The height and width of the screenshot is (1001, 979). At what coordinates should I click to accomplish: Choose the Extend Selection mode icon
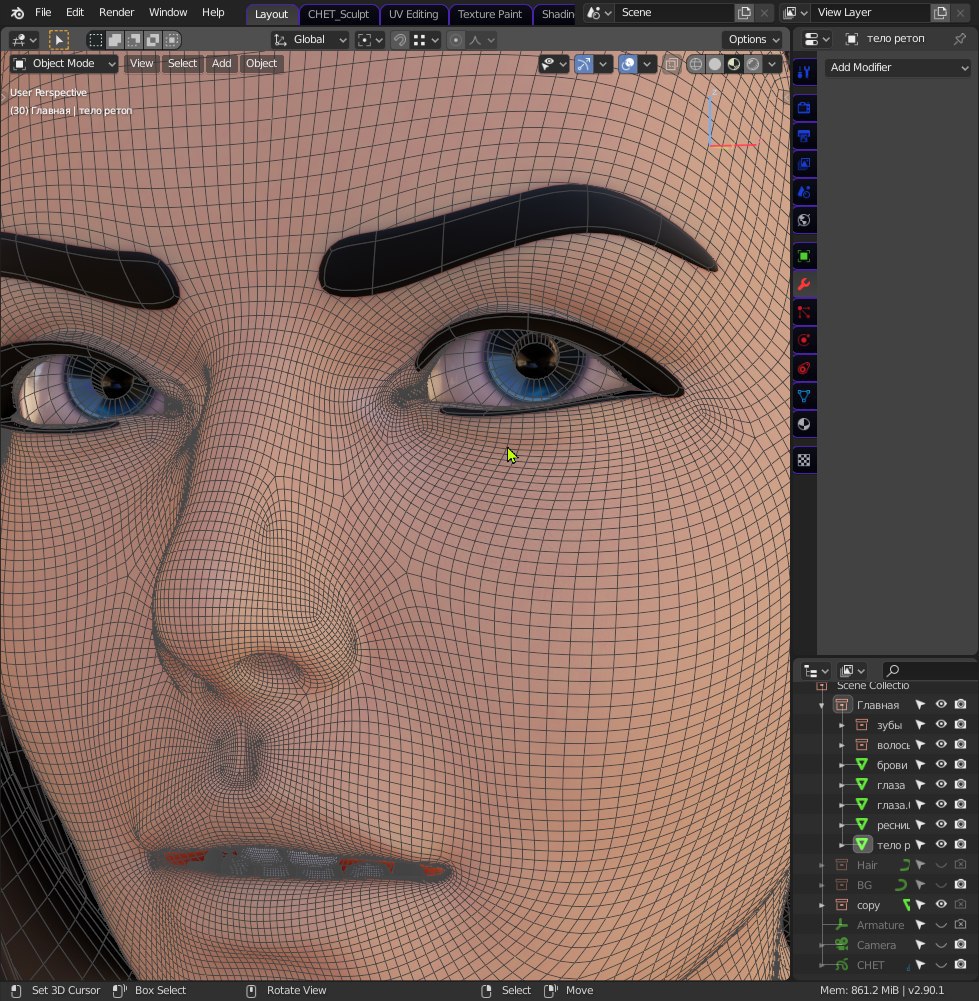pyautogui.click(x=115, y=40)
